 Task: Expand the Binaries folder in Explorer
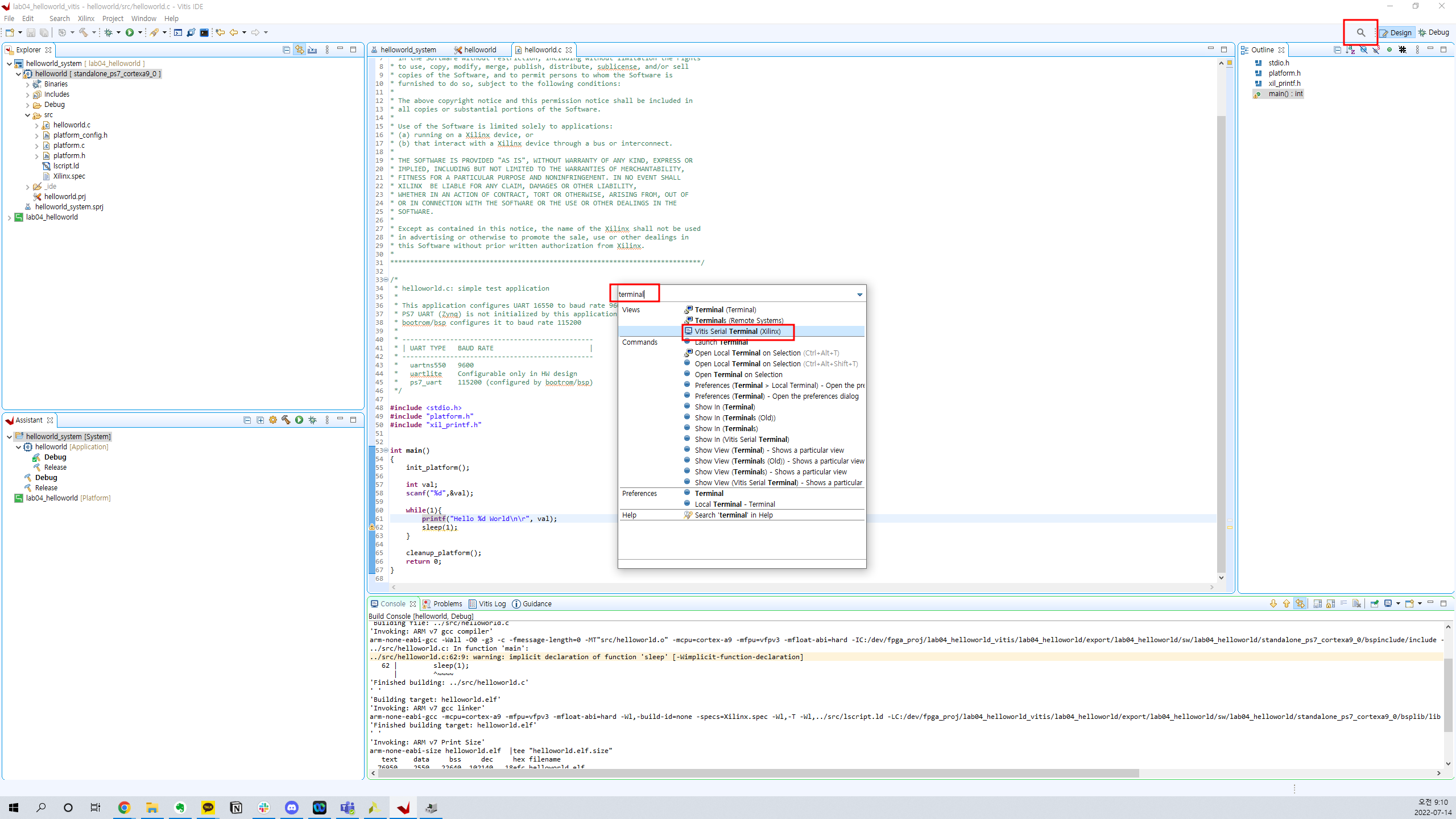tap(27, 84)
